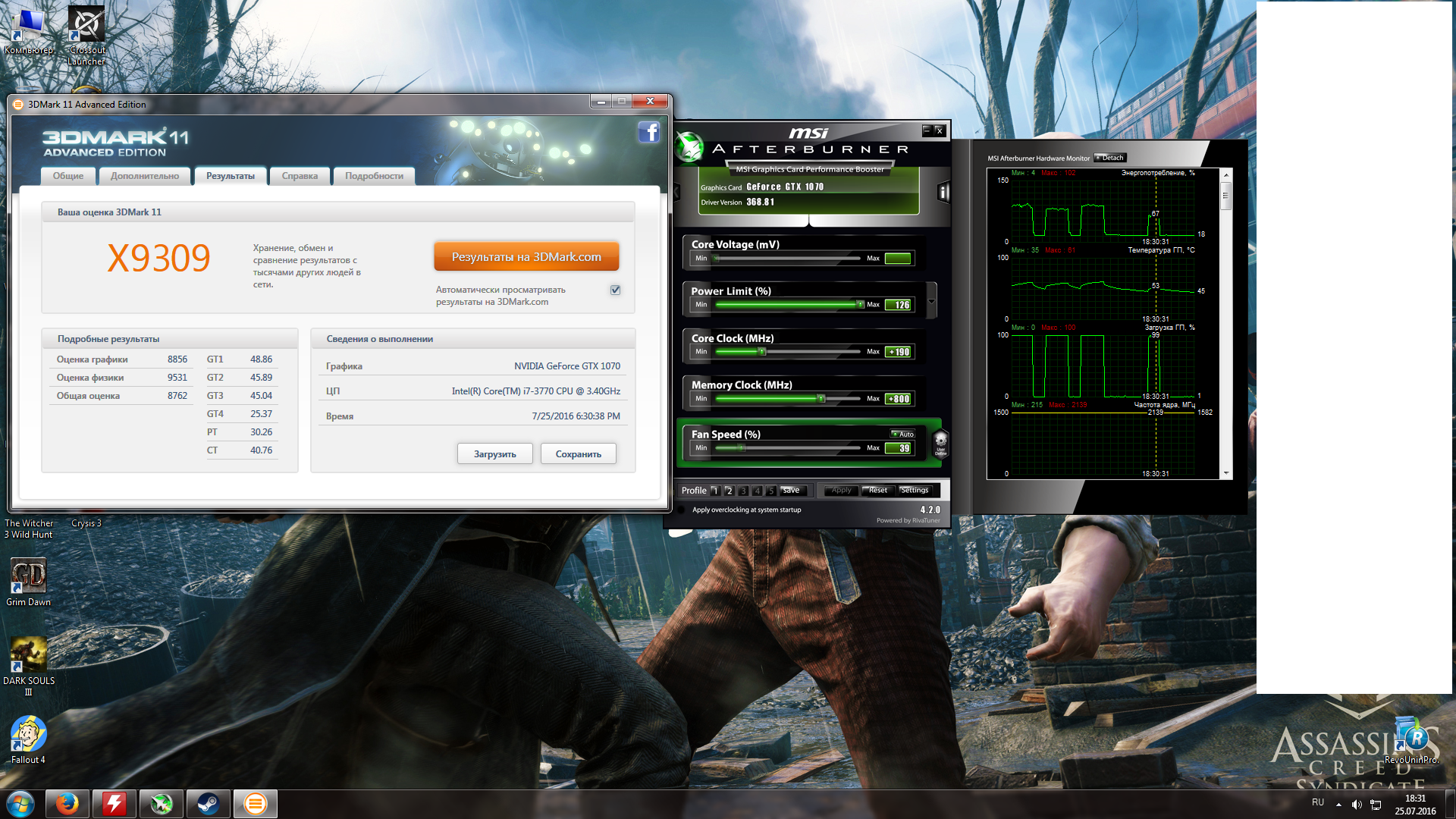Toggle the Fan Speed Auto mode
The width and height of the screenshot is (1456, 819).
pos(902,435)
